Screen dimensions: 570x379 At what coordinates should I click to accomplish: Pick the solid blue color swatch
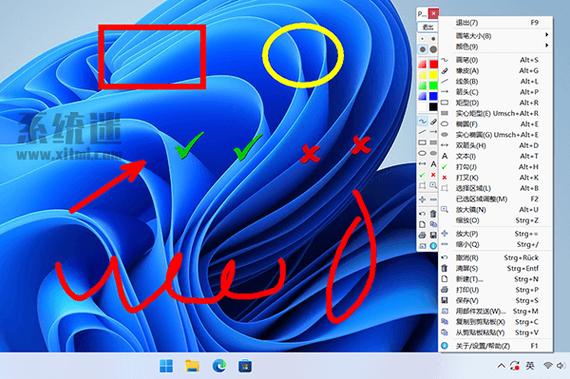click(x=434, y=96)
